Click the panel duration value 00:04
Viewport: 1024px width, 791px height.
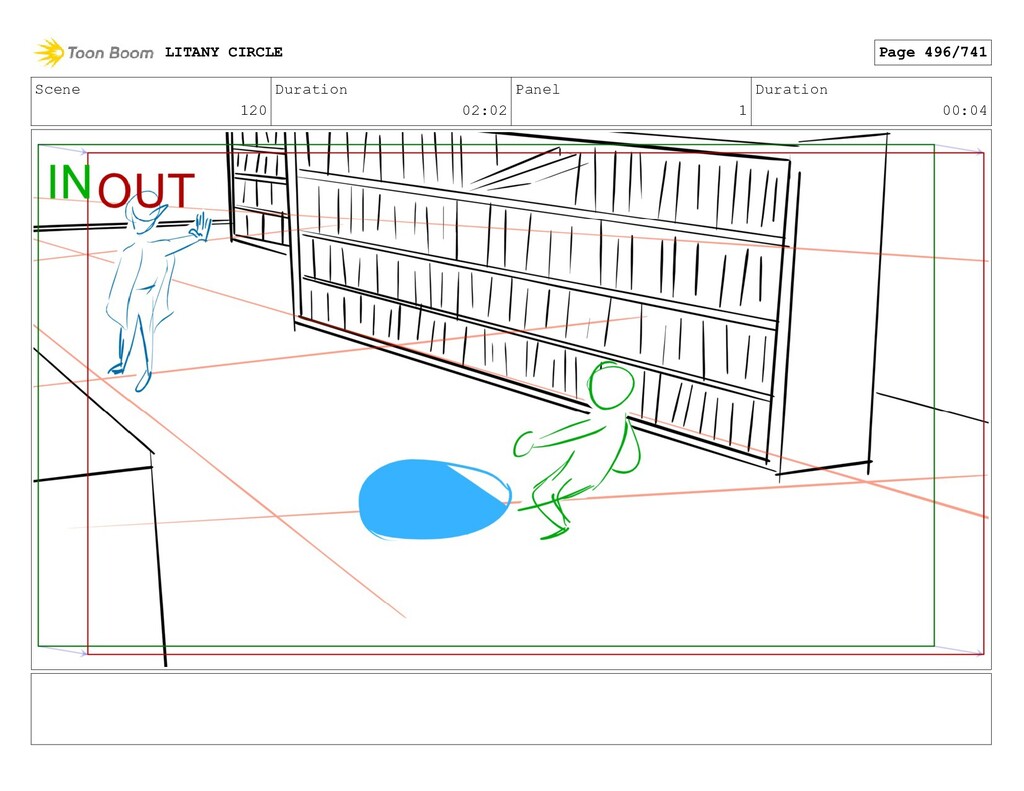click(965, 110)
